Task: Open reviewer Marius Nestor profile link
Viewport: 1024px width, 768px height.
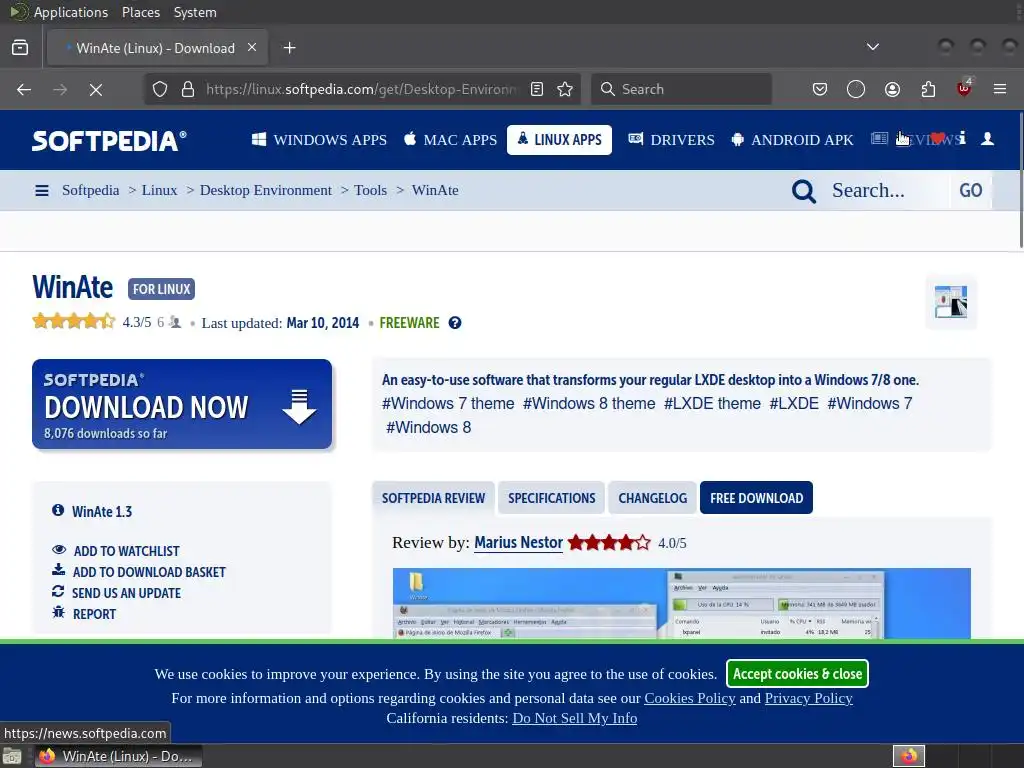Action: point(519,543)
